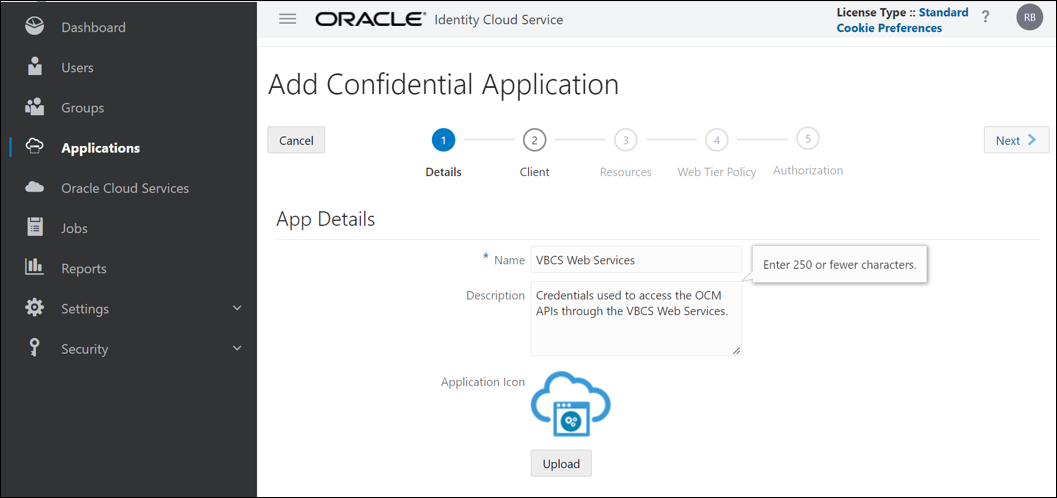
Task: Click the Oracle logo
Action: [x=370, y=19]
